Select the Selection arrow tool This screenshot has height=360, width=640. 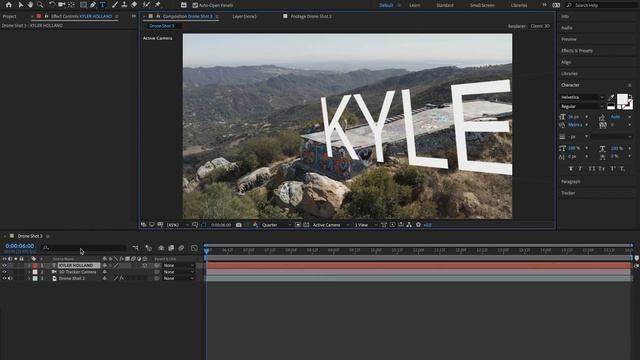(x=20, y=5)
